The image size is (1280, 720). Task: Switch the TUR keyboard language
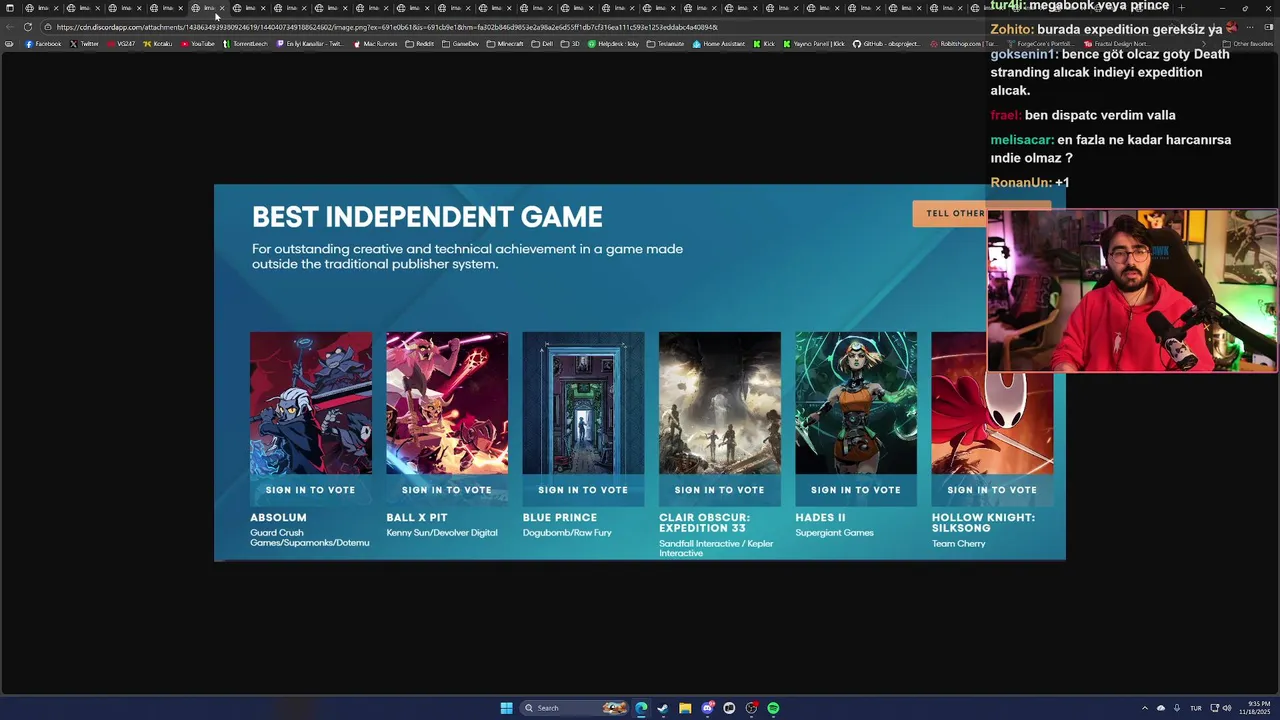click(1195, 708)
